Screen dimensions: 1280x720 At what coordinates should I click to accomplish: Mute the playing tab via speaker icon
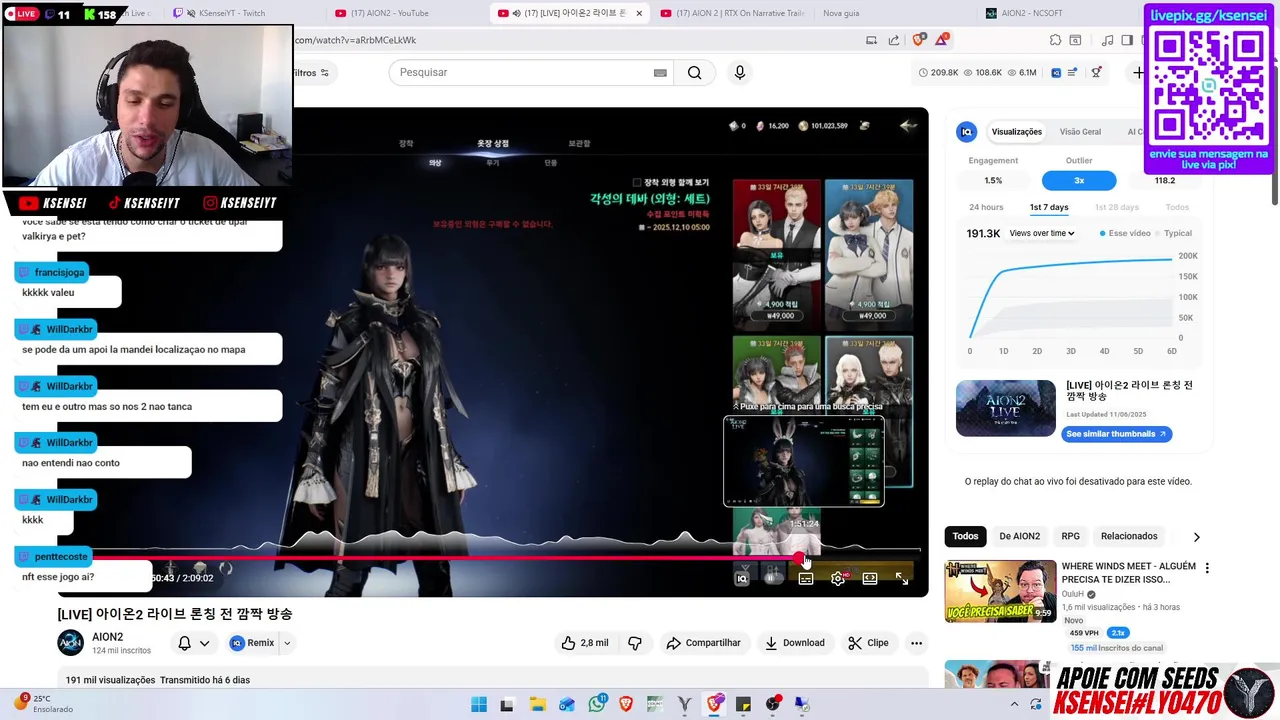click(516, 13)
